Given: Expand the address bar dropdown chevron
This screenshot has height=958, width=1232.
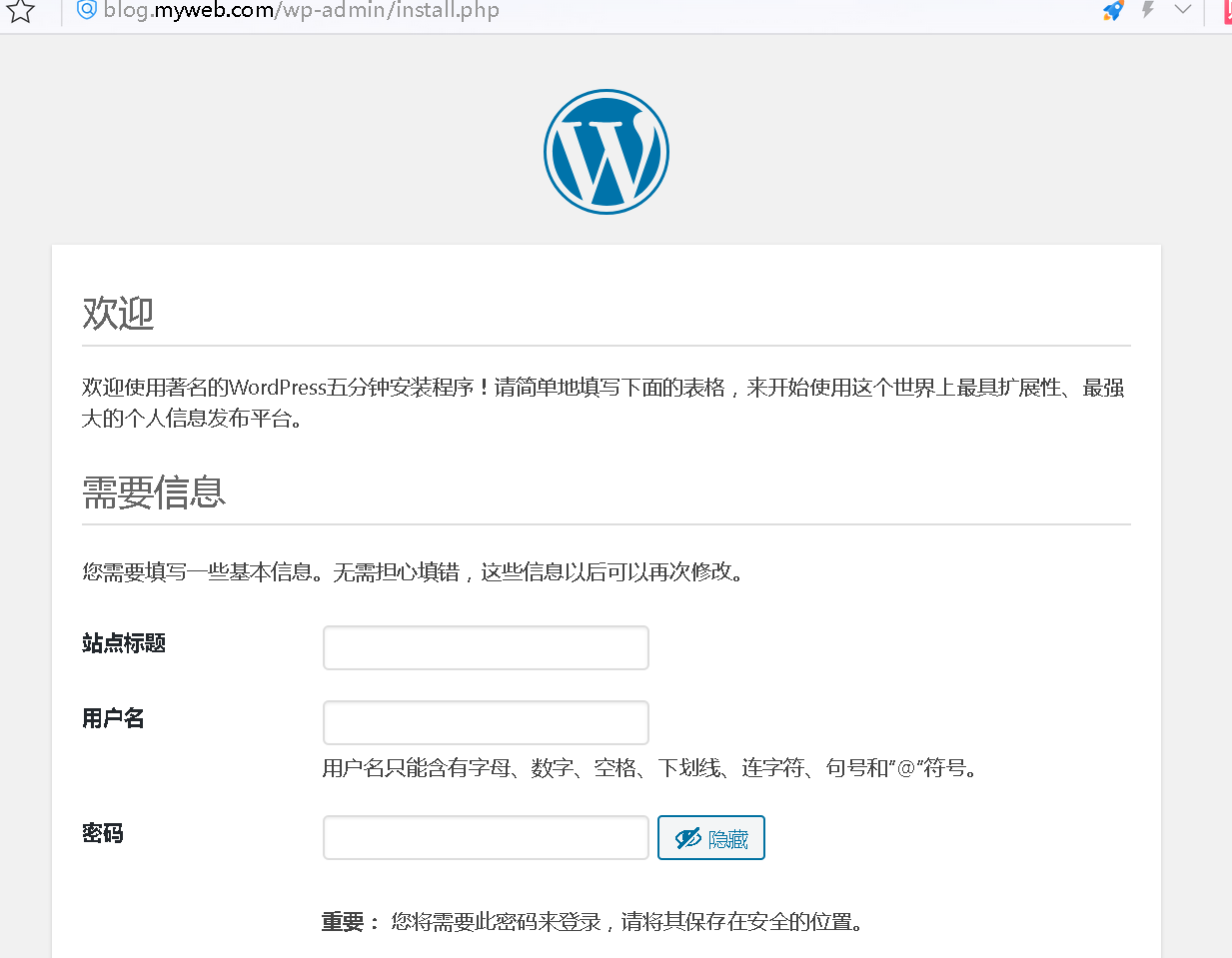Looking at the screenshot, I should (x=1183, y=9).
